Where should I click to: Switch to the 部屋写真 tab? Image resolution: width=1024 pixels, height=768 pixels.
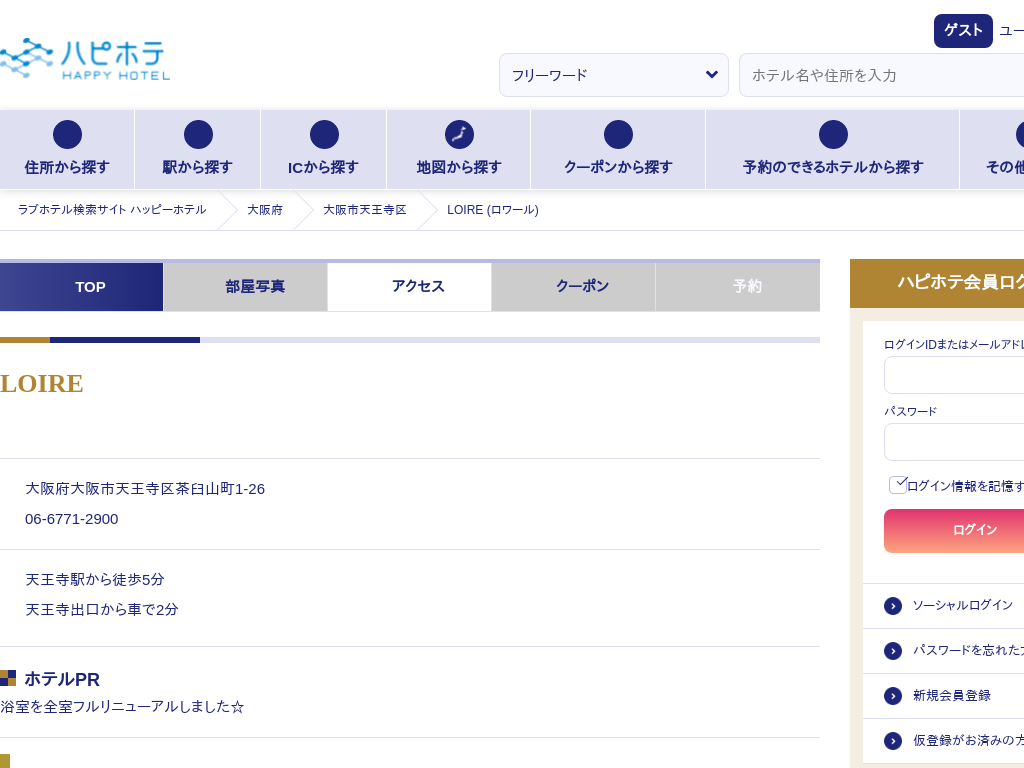[246, 287]
